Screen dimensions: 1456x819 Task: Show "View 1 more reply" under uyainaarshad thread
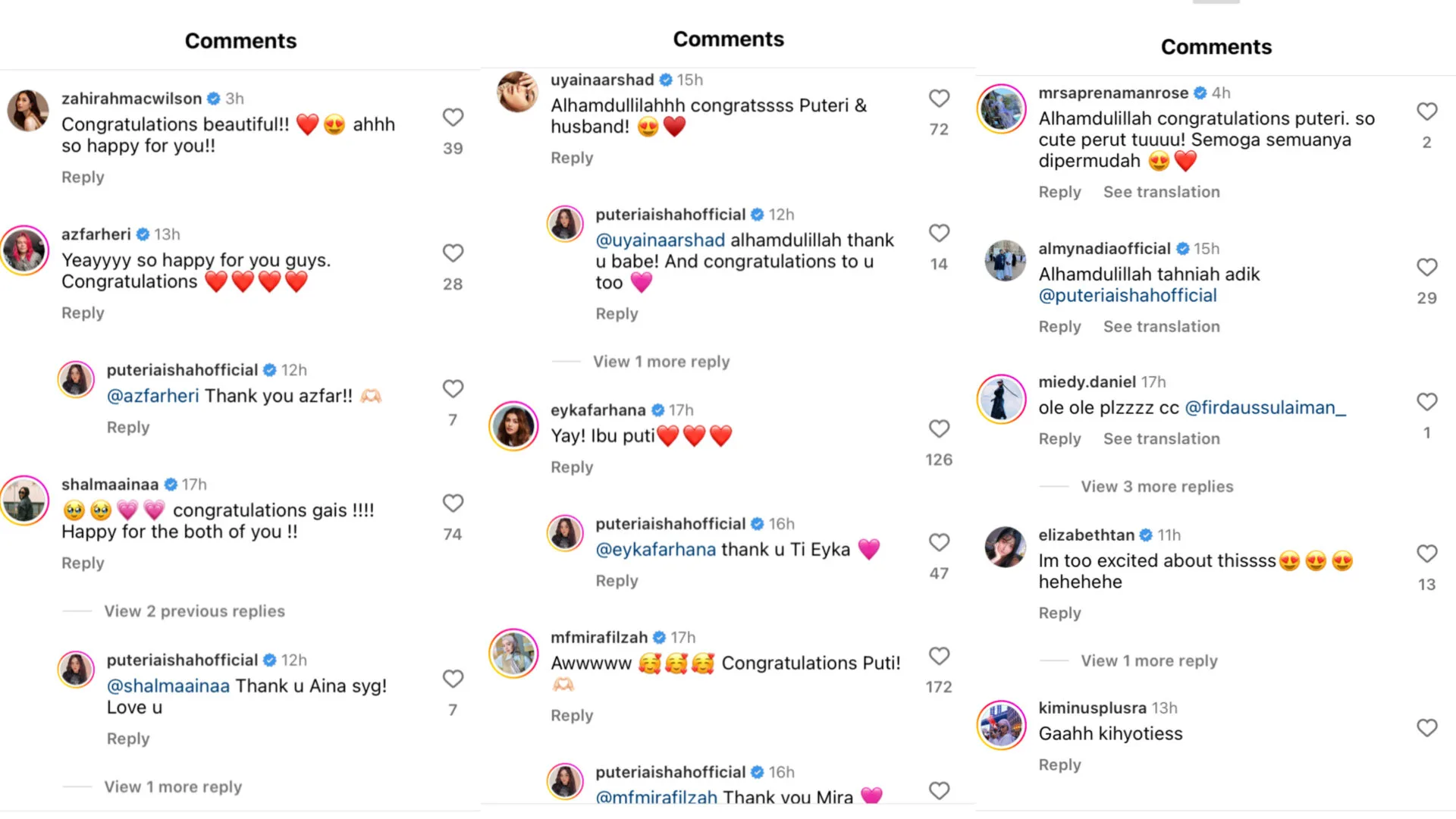point(661,362)
